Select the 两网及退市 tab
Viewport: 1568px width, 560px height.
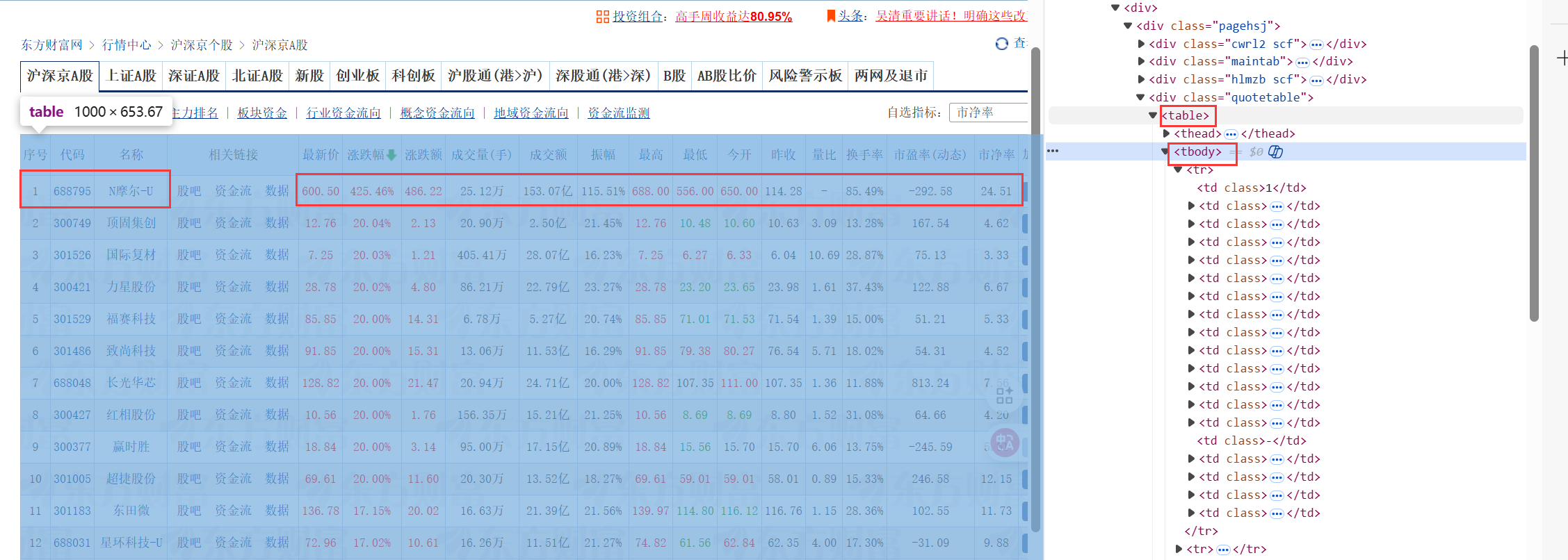[891, 76]
